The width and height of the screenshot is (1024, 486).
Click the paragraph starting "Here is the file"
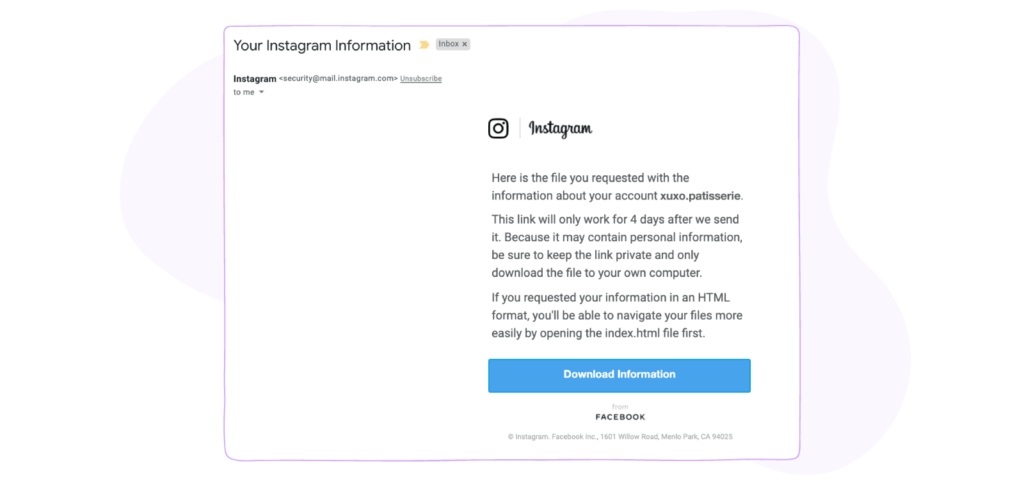(617, 187)
